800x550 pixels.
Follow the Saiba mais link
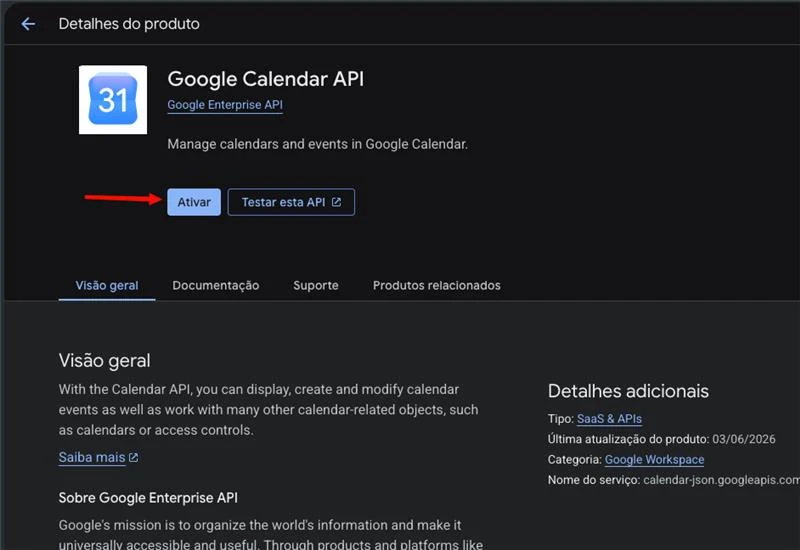tap(92, 457)
